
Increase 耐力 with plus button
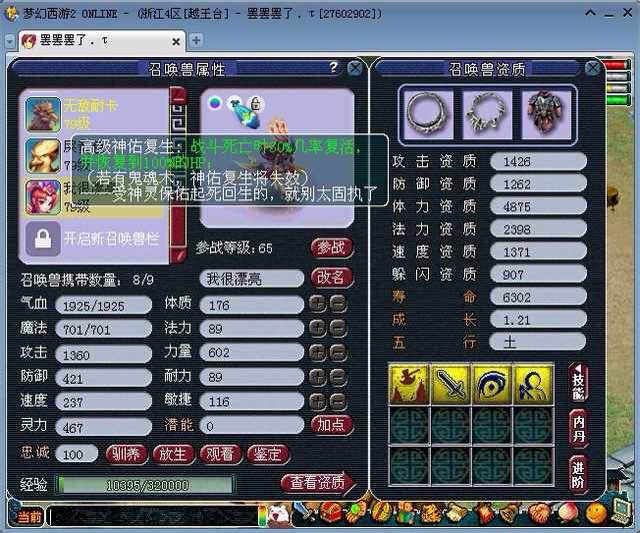[x=318, y=377]
